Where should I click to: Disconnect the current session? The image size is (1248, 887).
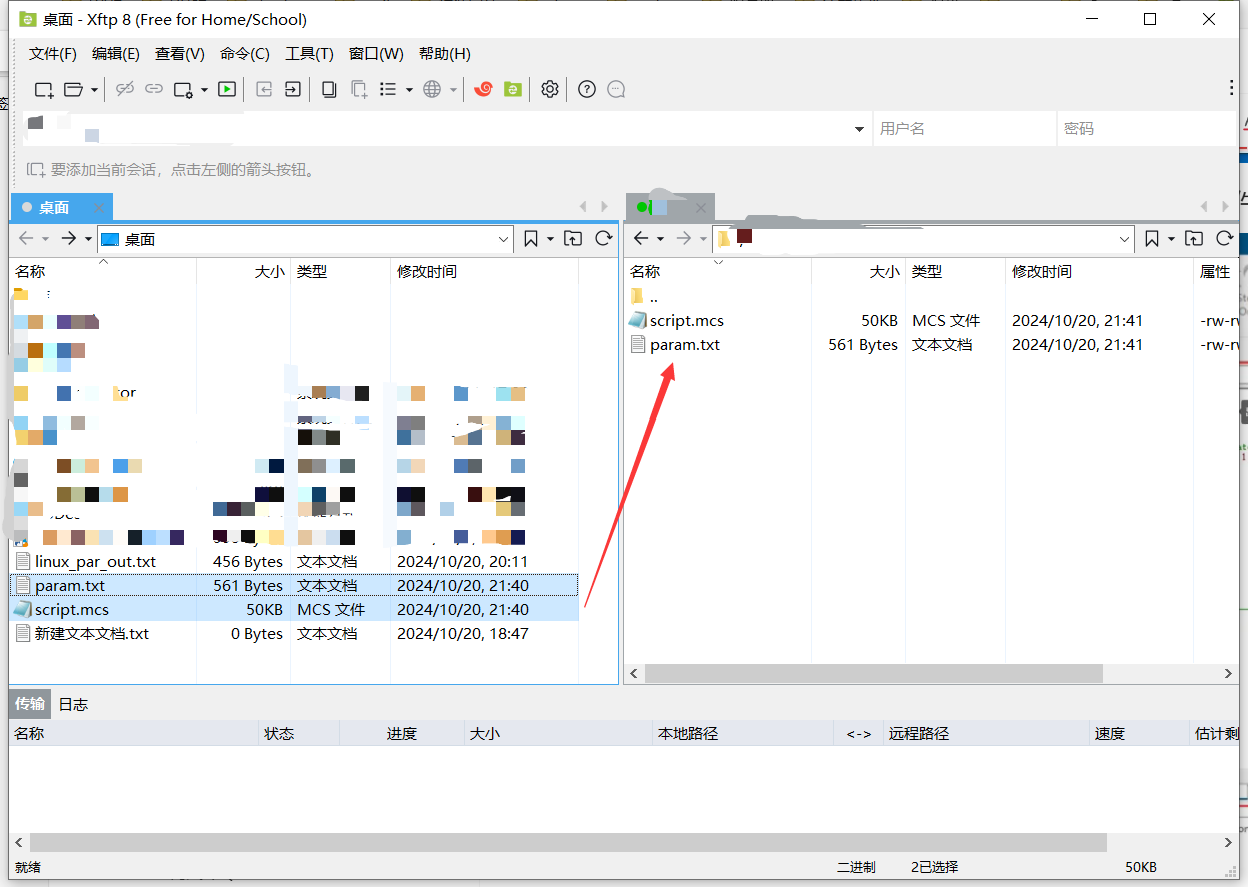pyautogui.click(x=124, y=89)
